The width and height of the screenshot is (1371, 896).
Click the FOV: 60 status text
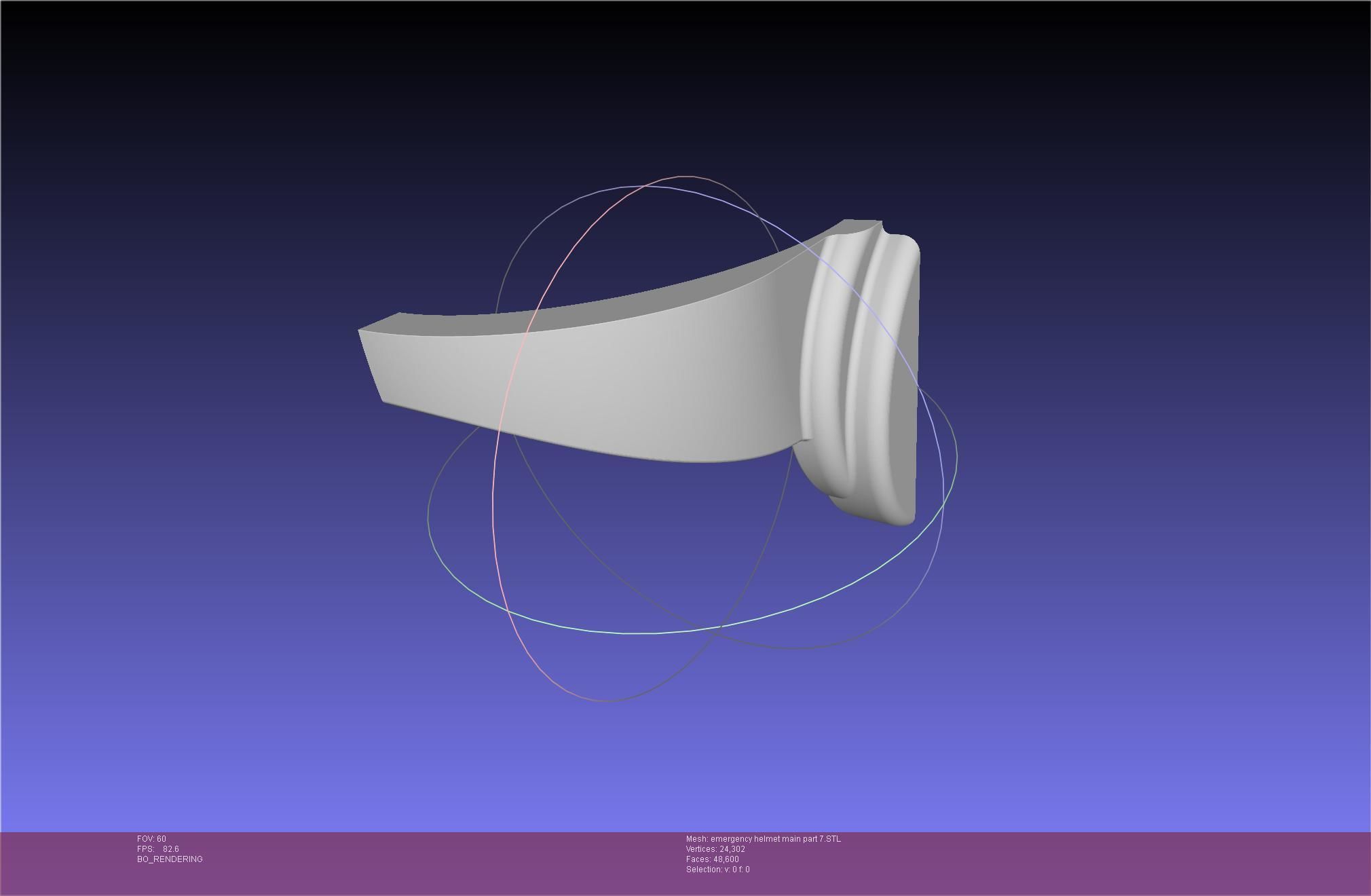(151, 839)
